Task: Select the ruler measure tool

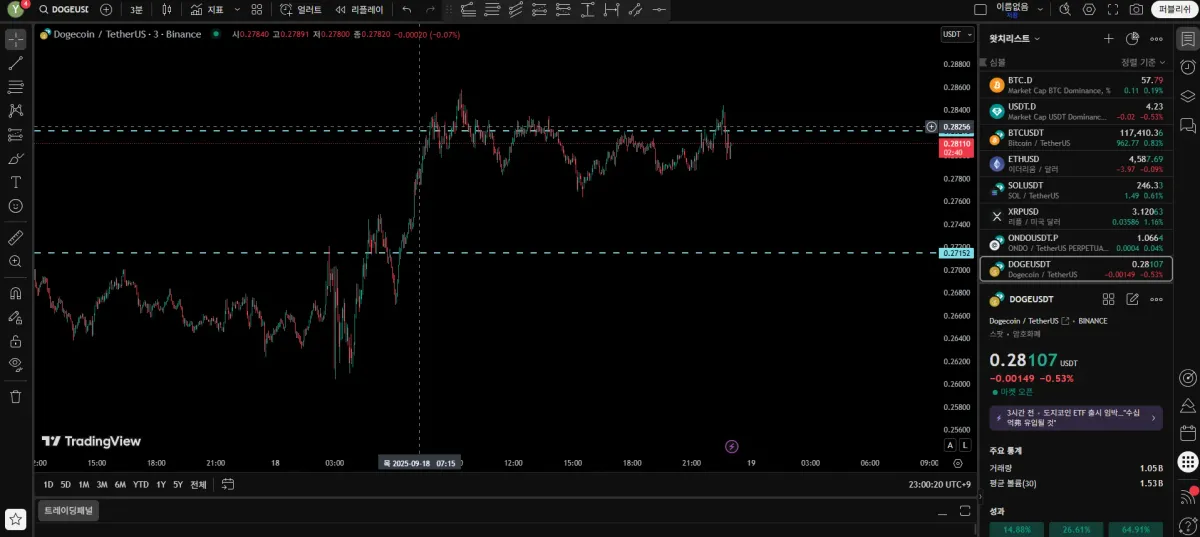Action: coord(15,237)
